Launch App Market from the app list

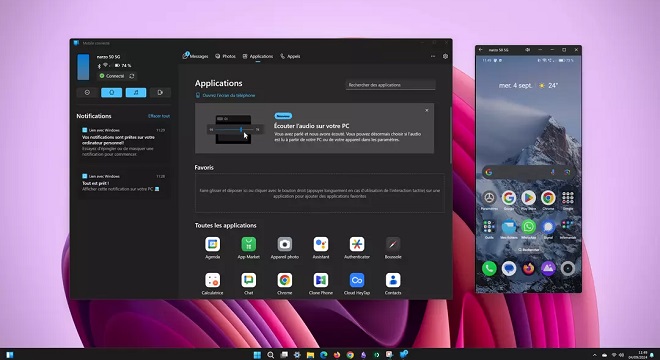[248, 248]
